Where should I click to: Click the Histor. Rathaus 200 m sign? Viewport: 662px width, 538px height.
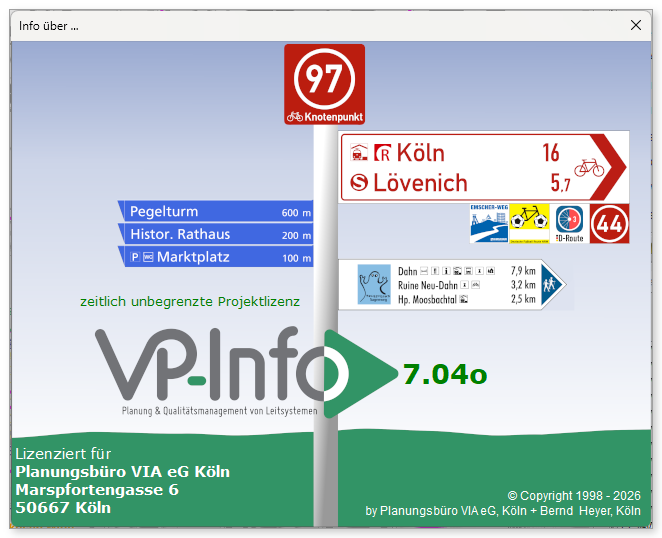point(216,234)
